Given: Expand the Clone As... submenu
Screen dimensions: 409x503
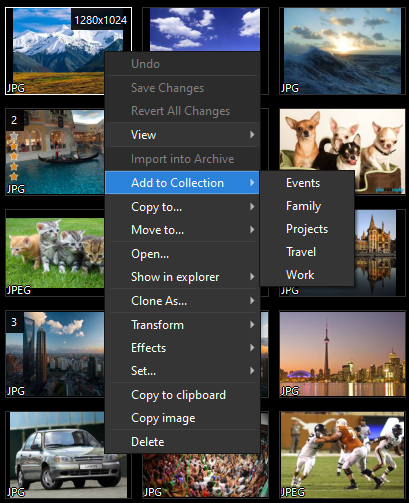Looking at the screenshot, I should (x=182, y=301).
